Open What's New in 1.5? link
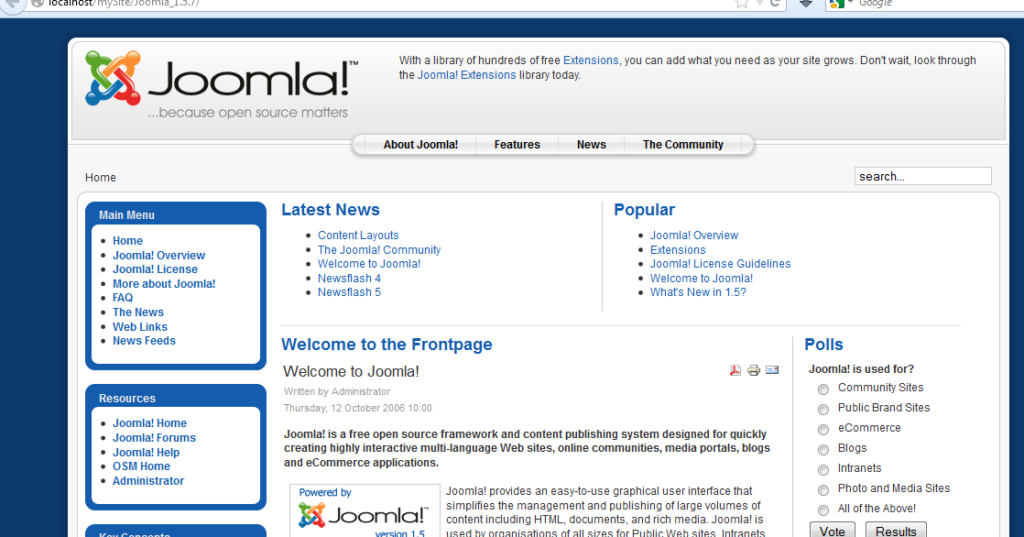 point(698,293)
